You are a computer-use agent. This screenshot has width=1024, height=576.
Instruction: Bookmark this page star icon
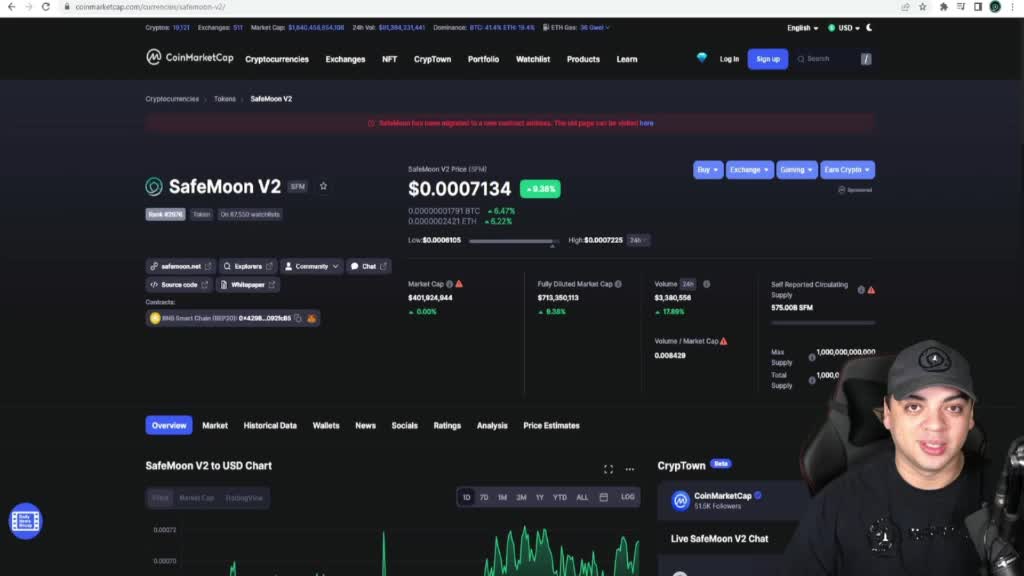pyautogui.click(x=922, y=7)
